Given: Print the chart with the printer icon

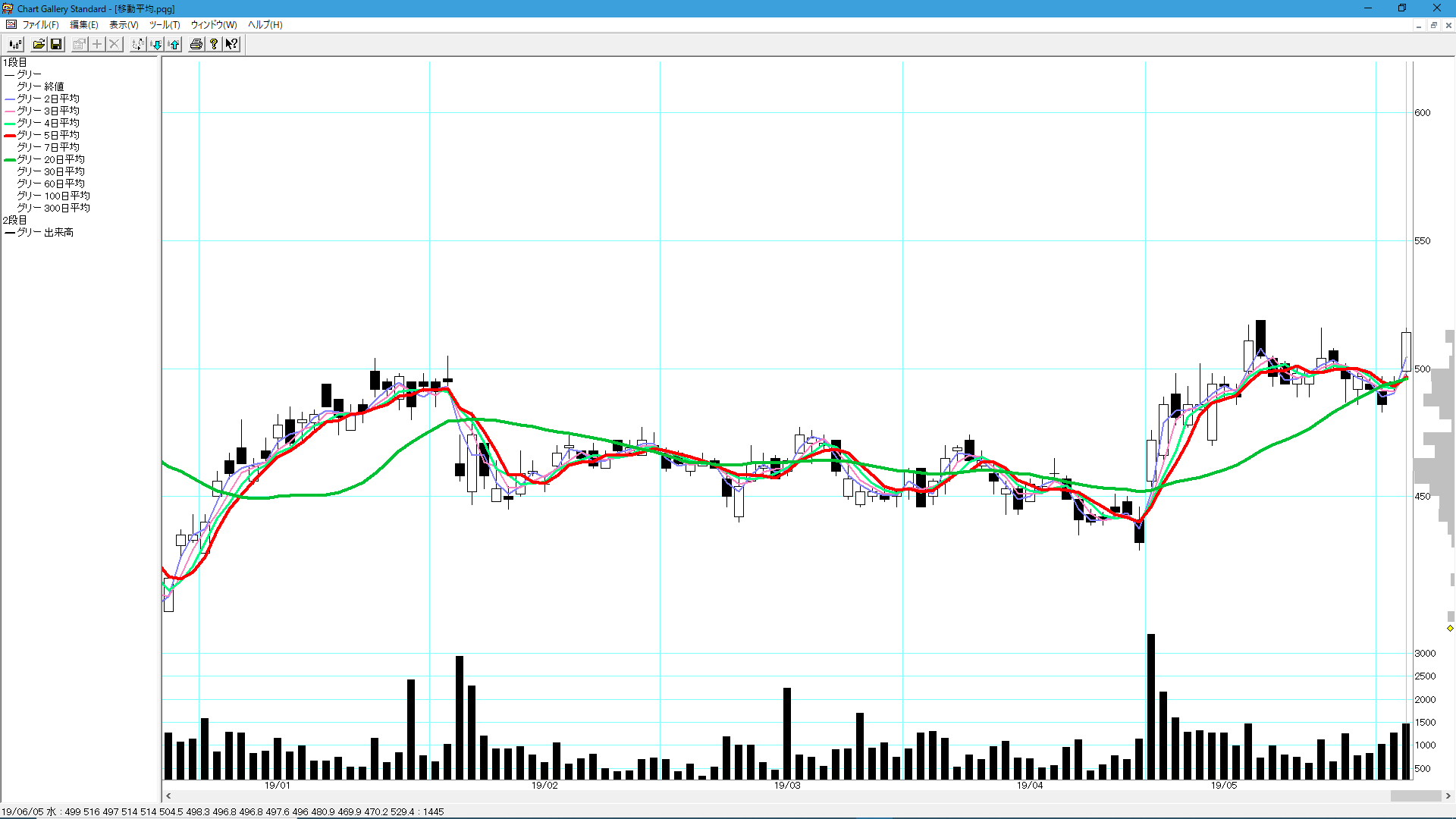Looking at the screenshot, I should coord(196,44).
